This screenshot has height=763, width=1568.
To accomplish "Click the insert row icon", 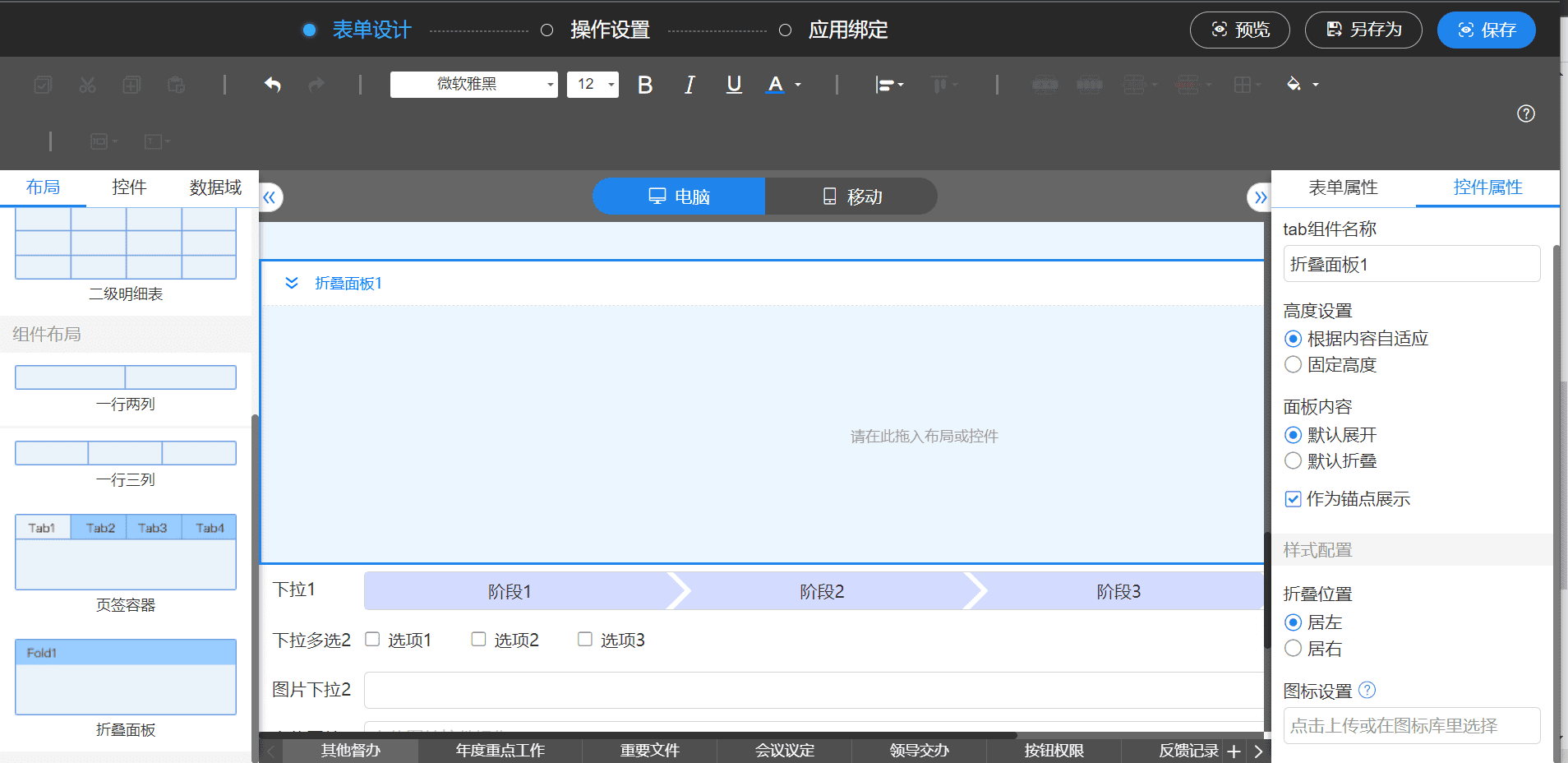I will coord(1134,85).
